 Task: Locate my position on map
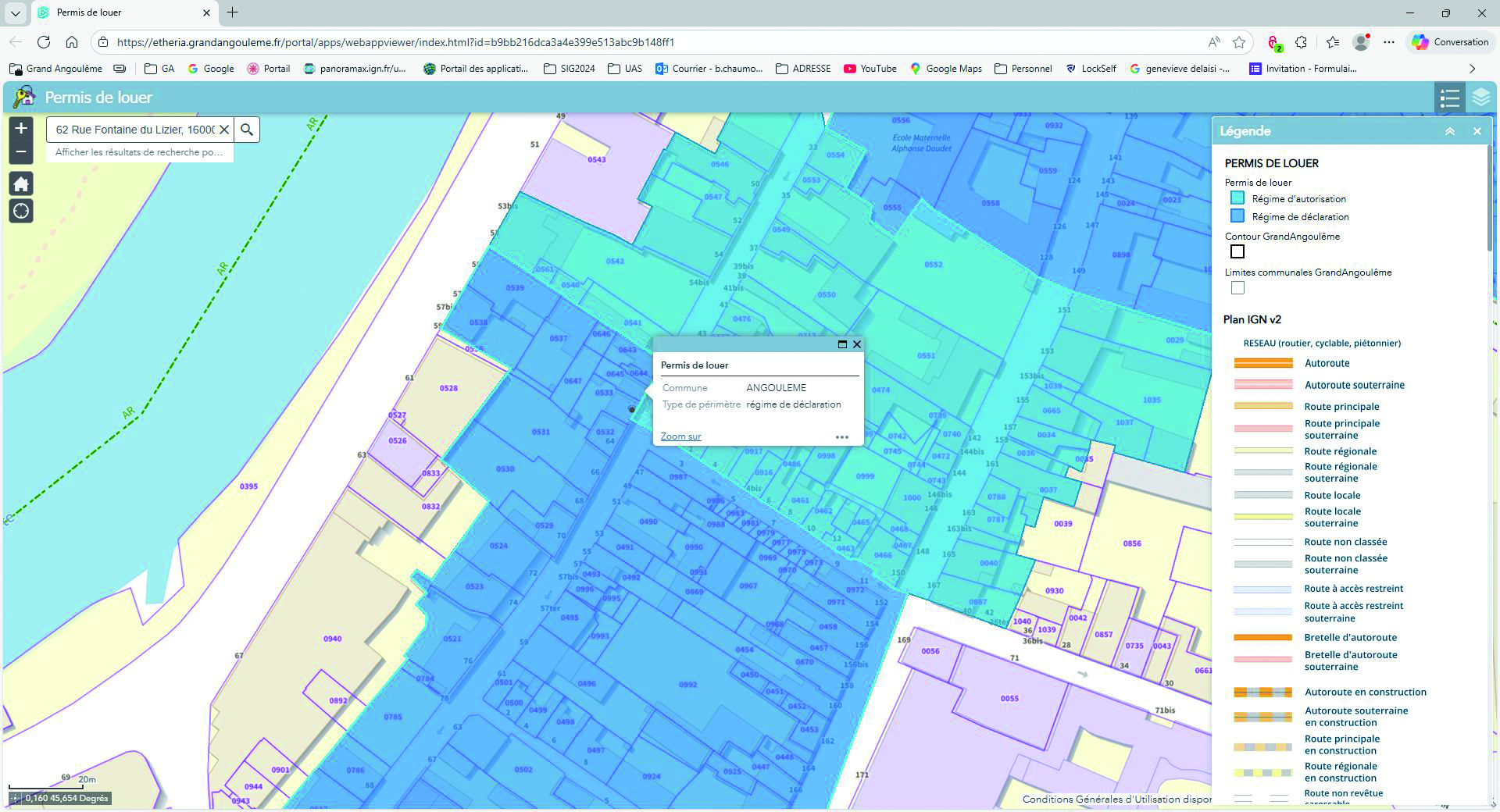(21, 211)
